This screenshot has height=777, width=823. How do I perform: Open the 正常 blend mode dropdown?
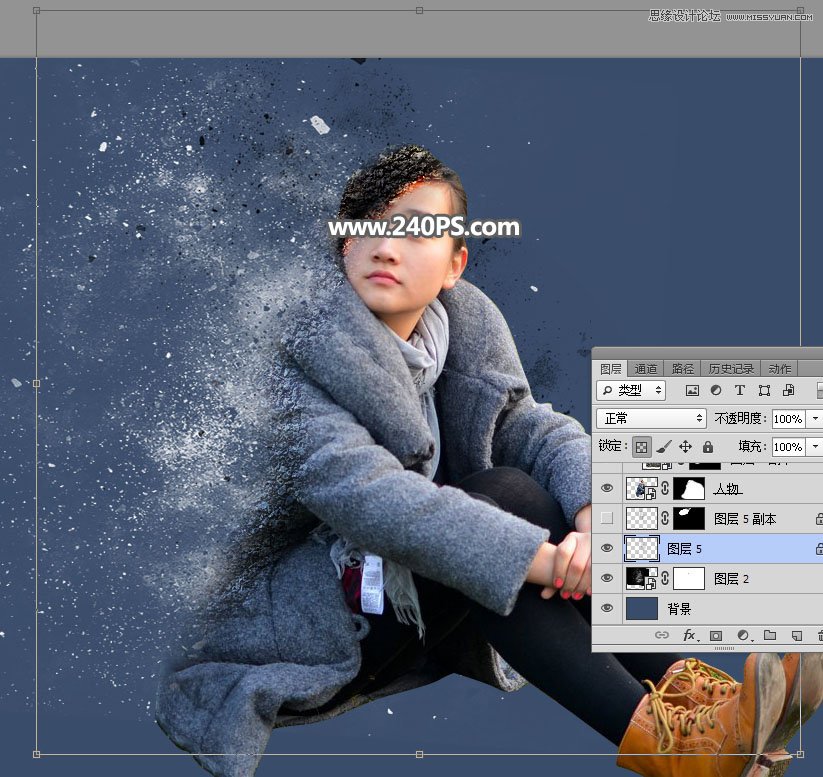pyautogui.click(x=651, y=418)
